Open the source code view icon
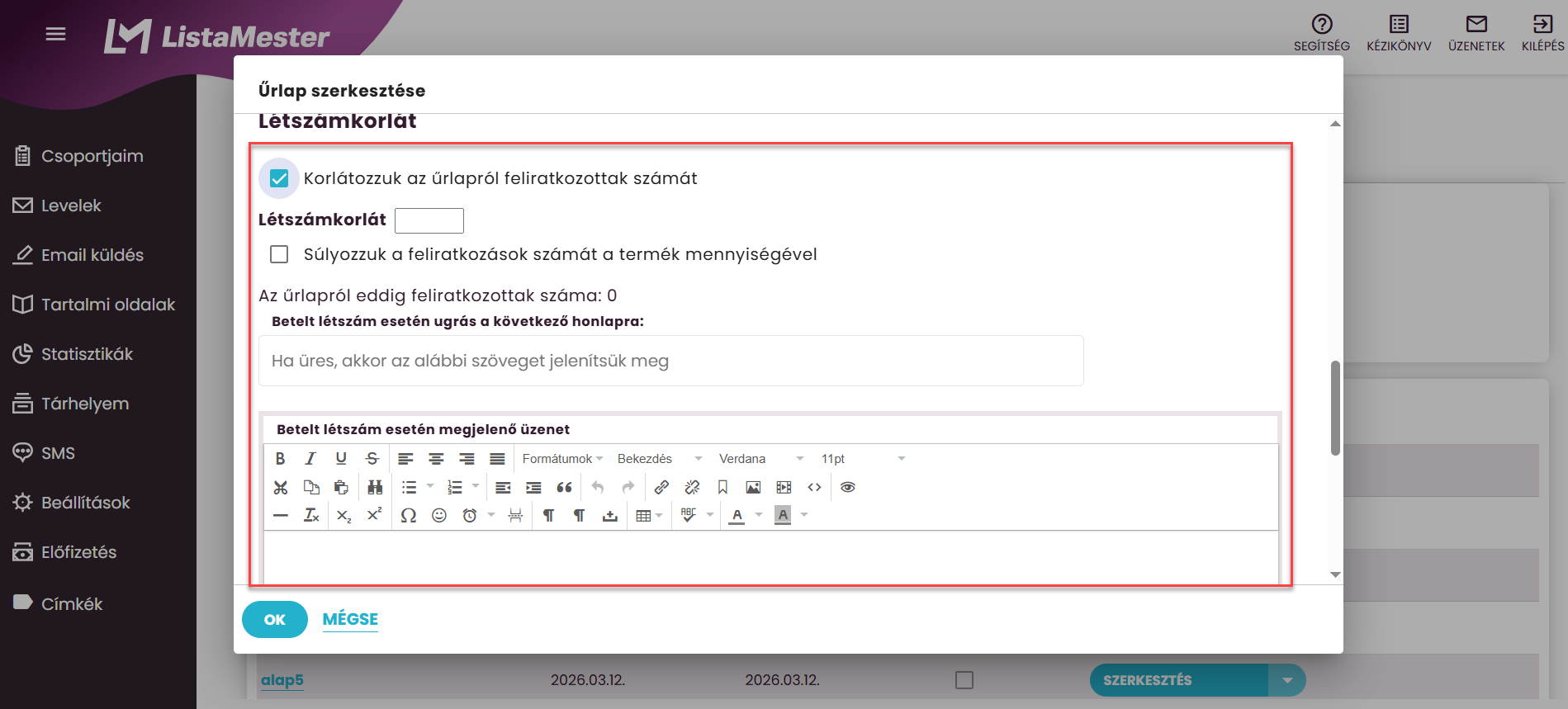Viewport: 1568px width, 709px height. 814,488
